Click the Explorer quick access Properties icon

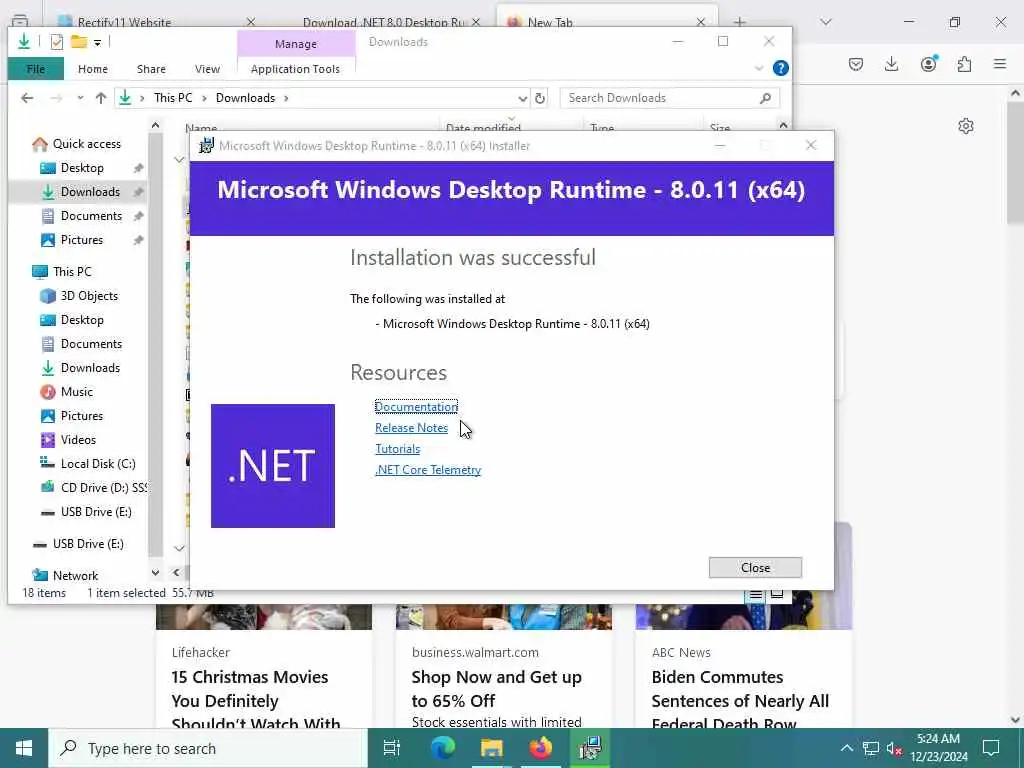(x=57, y=42)
